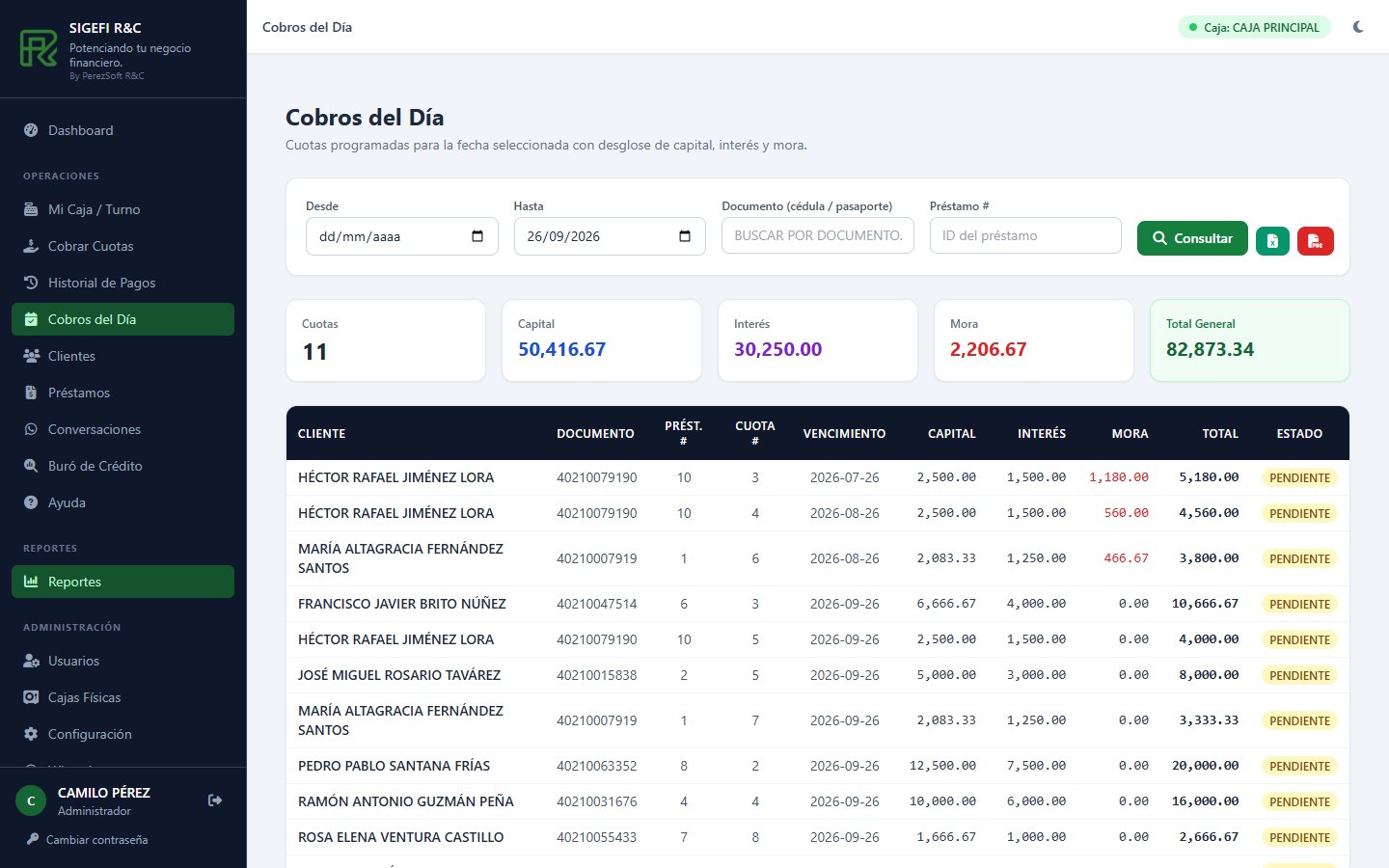
Task: Click the Caja: CAJA PRINCIPAL badge
Action: [x=1254, y=27]
